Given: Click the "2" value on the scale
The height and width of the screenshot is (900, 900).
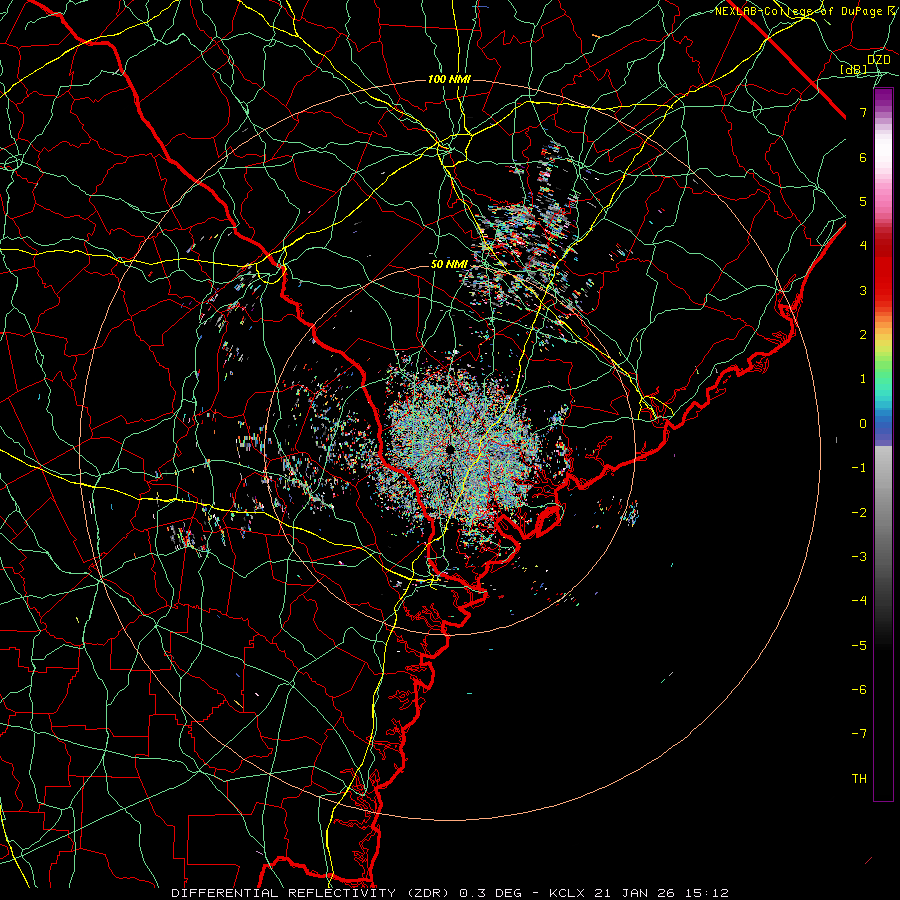Looking at the screenshot, I should click(x=863, y=335).
